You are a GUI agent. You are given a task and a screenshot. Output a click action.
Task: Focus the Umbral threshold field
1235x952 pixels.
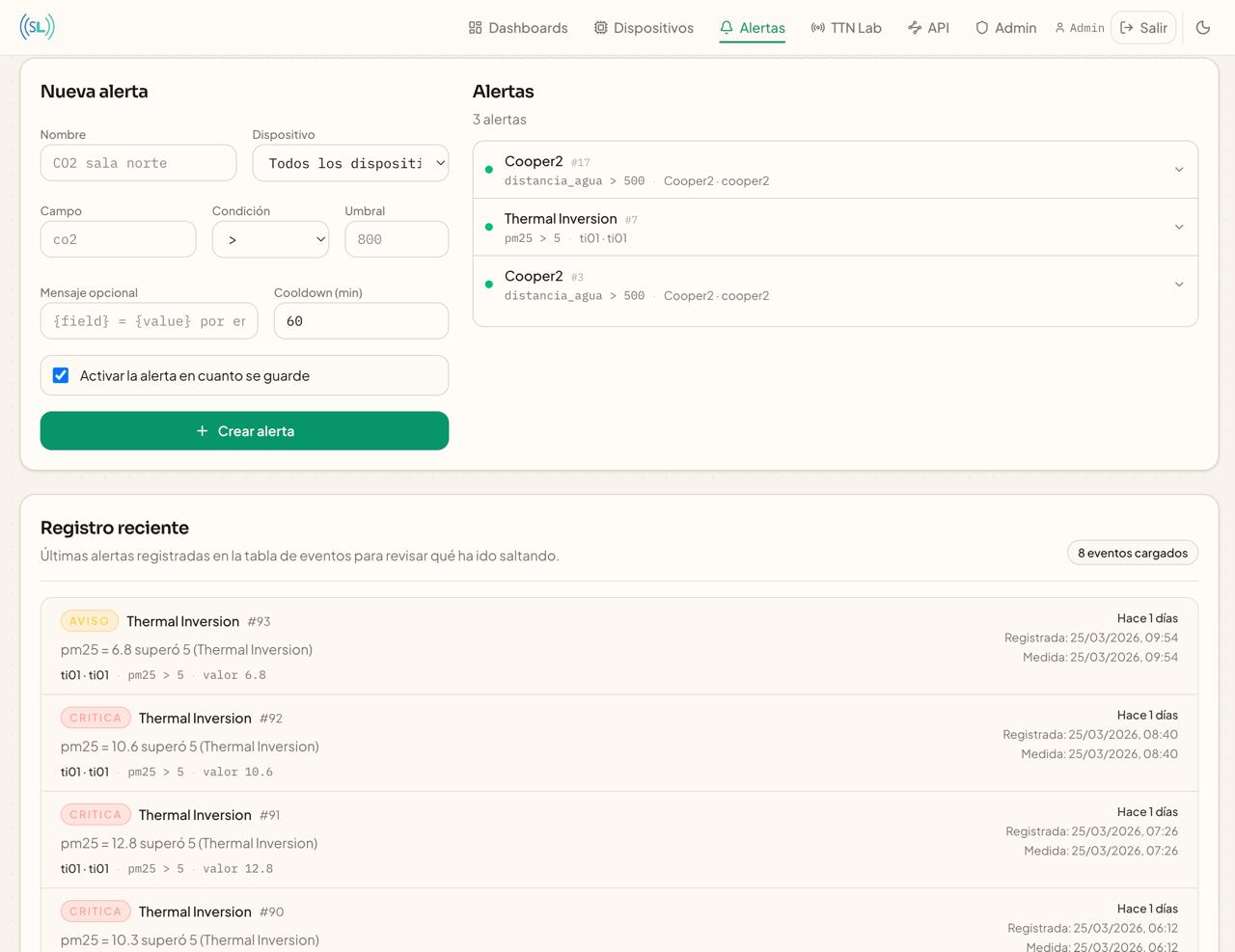coord(397,239)
